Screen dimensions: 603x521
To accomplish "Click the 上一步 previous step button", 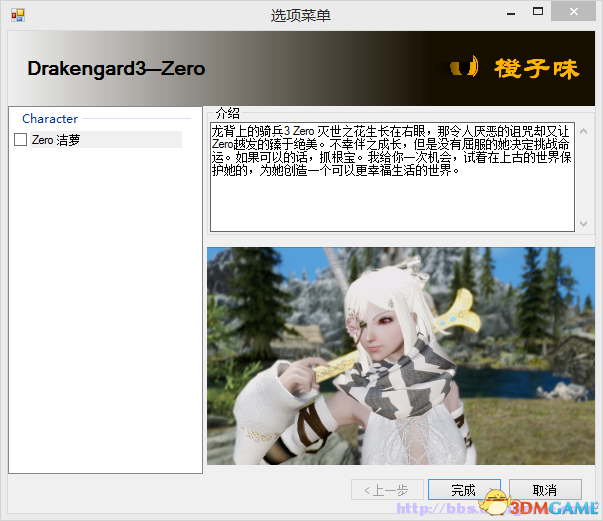I will pos(387,490).
